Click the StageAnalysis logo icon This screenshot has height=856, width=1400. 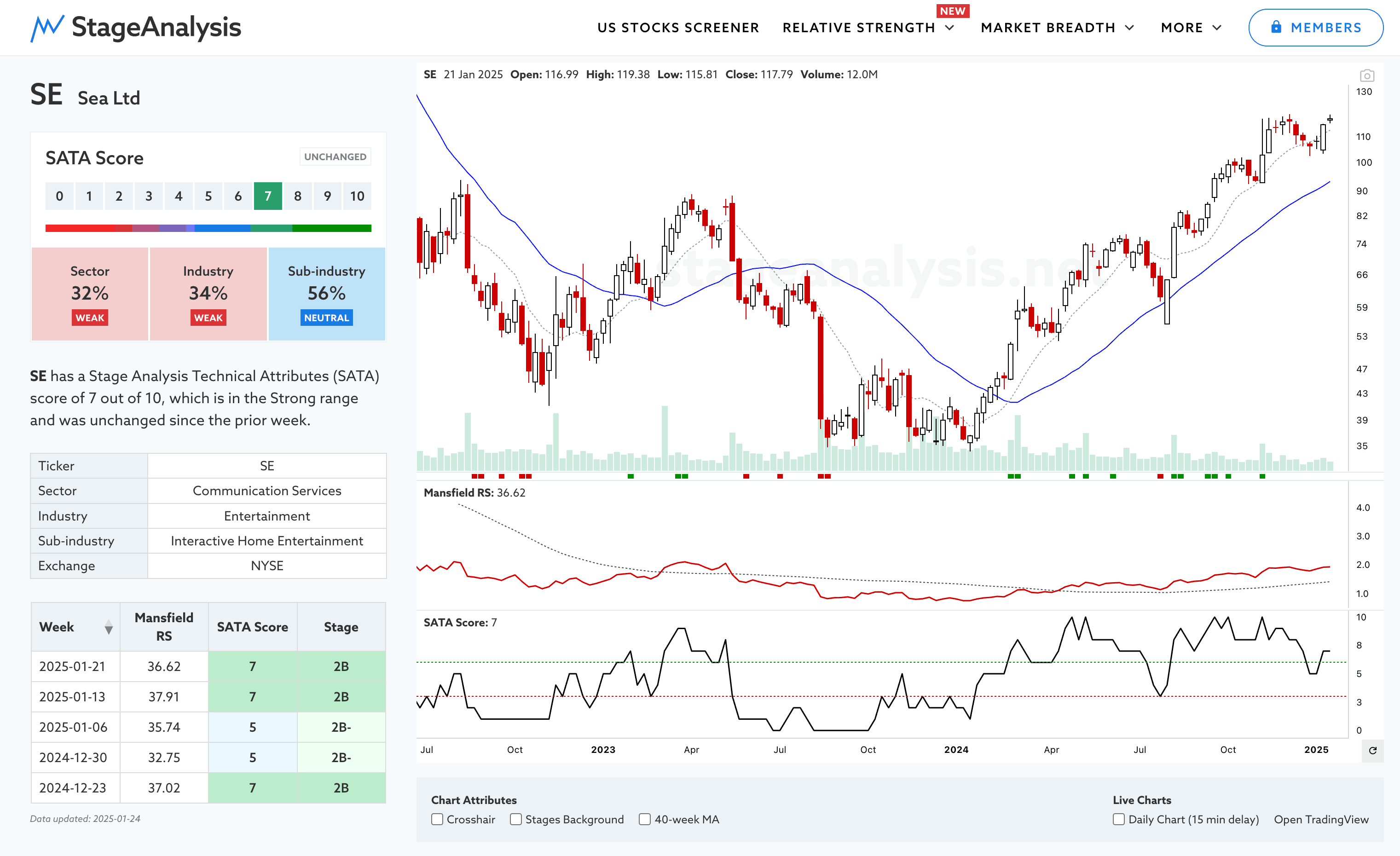coord(46,28)
